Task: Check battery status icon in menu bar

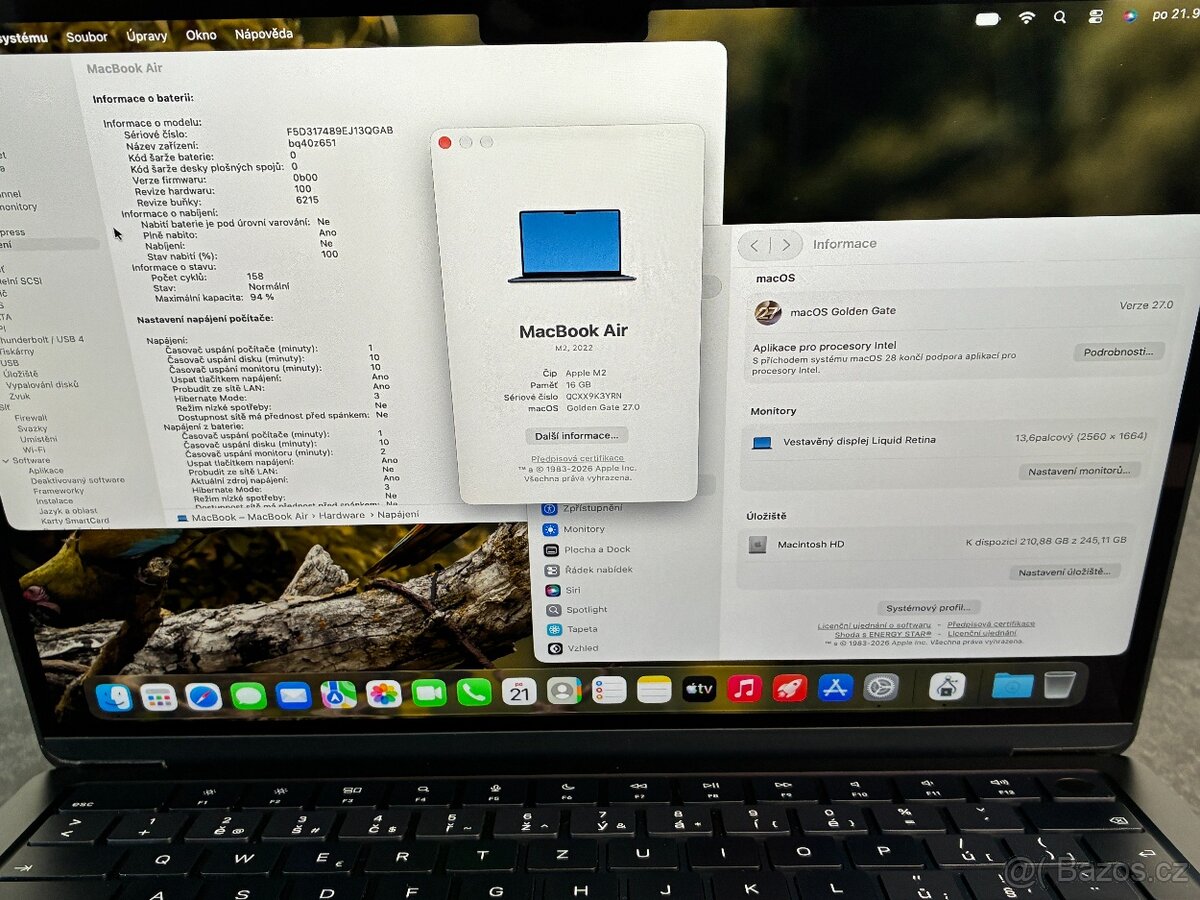Action: click(988, 18)
